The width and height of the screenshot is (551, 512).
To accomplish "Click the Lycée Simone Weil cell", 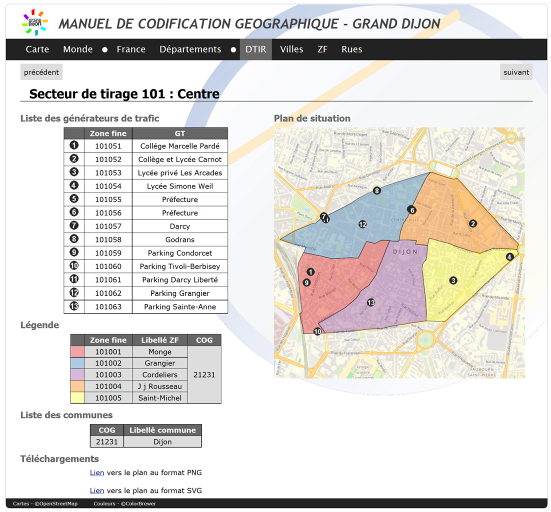I will pyautogui.click(x=180, y=186).
